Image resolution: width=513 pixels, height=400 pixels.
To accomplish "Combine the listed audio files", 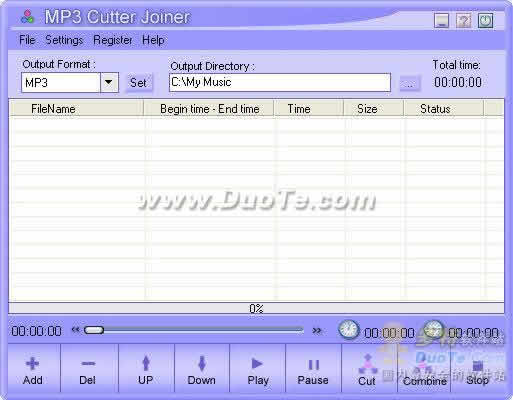I will pos(425,370).
